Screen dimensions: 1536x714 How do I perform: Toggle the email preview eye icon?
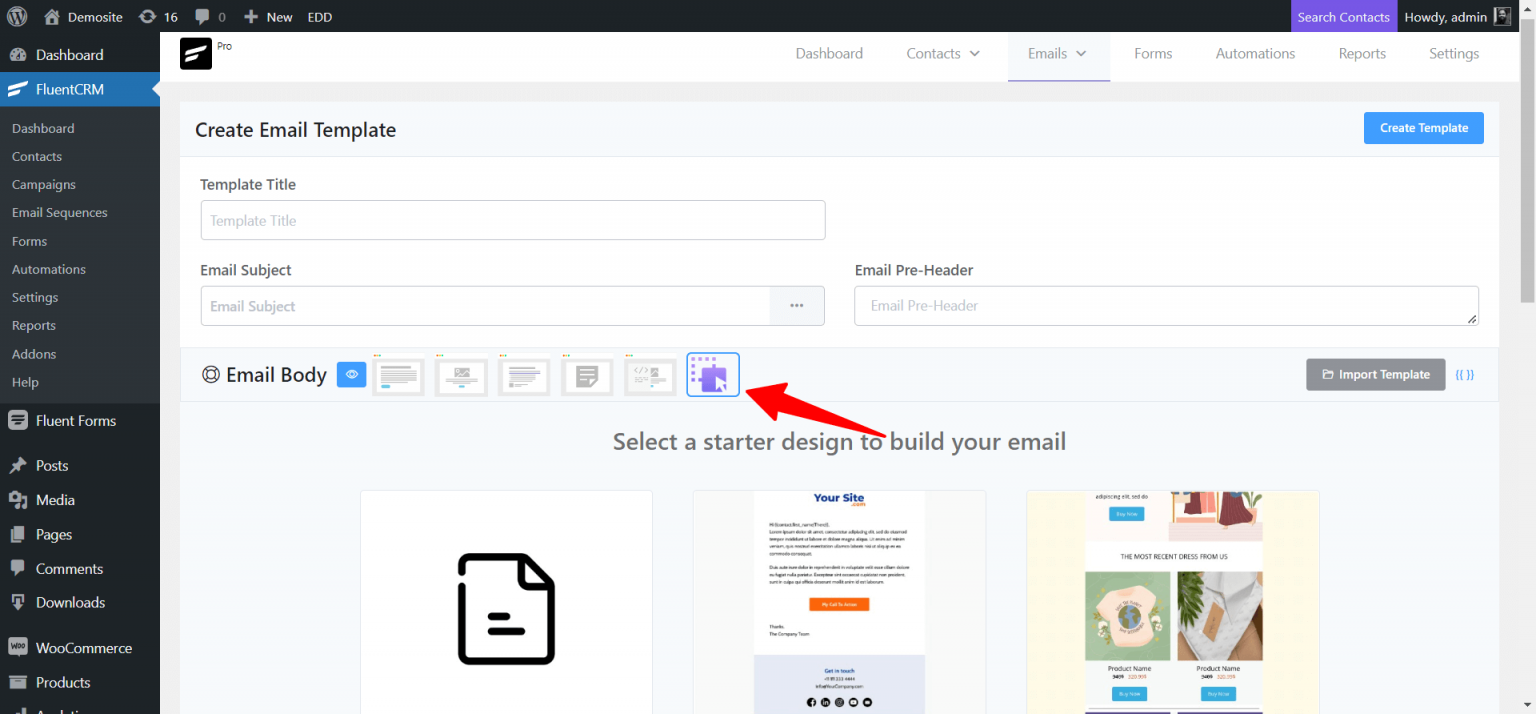click(x=352, y=374)
